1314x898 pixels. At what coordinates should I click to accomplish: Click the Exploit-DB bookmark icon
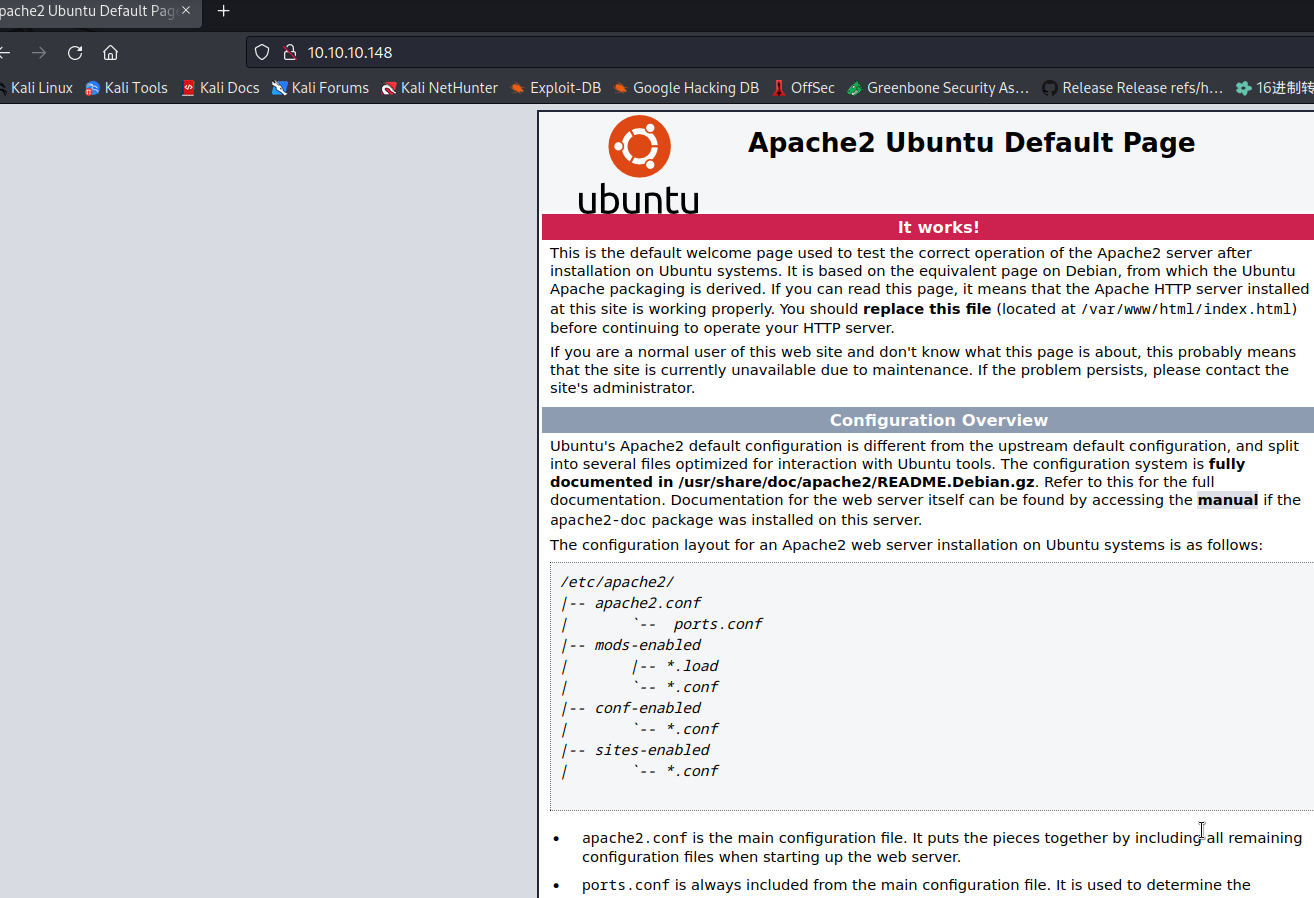517,88
